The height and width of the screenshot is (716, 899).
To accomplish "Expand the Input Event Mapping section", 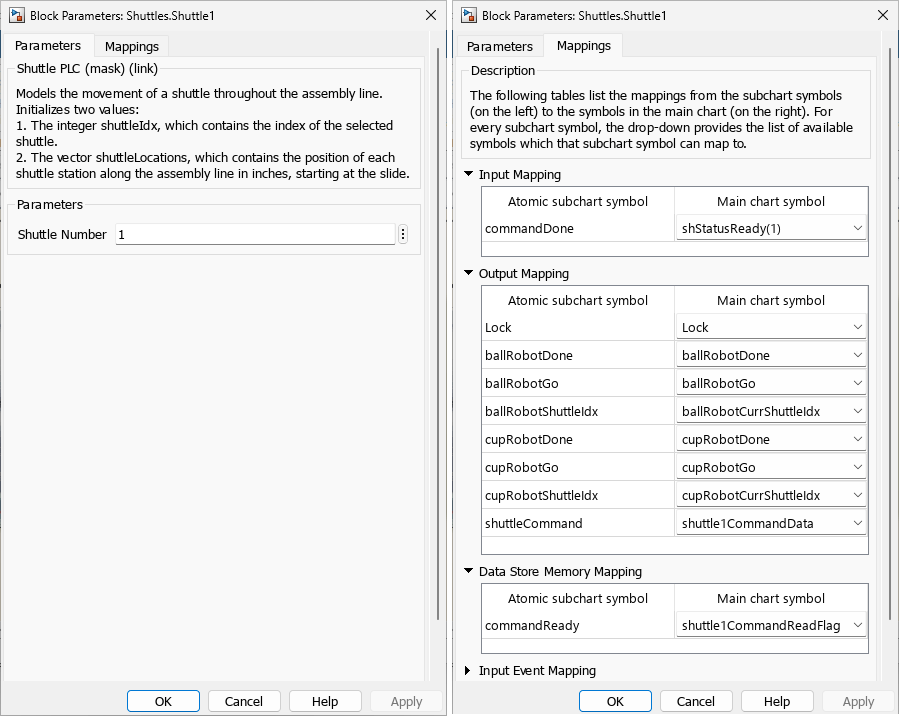I will pos(470,671).
